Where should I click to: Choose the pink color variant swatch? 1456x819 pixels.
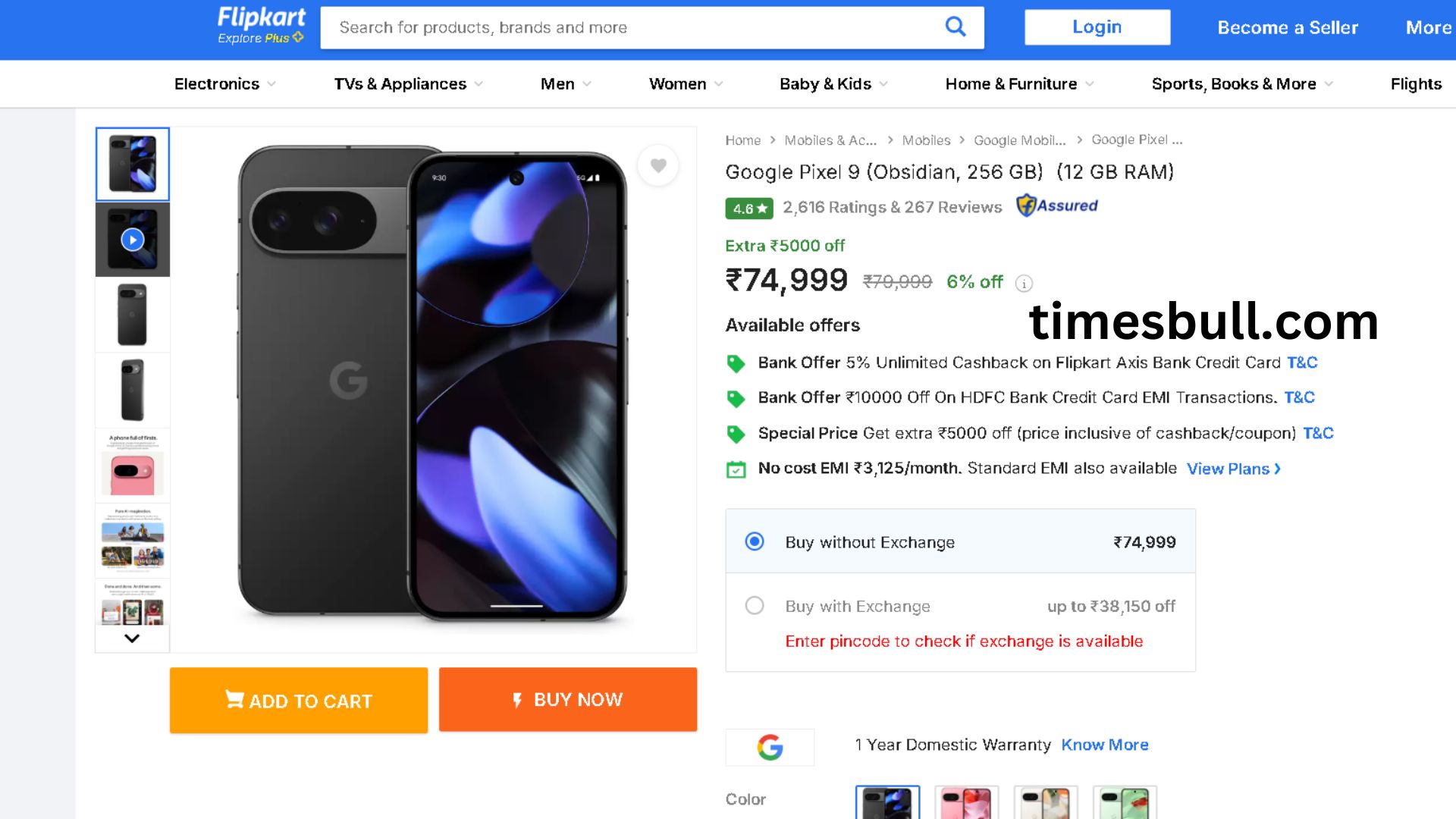(x=966, y=803)
